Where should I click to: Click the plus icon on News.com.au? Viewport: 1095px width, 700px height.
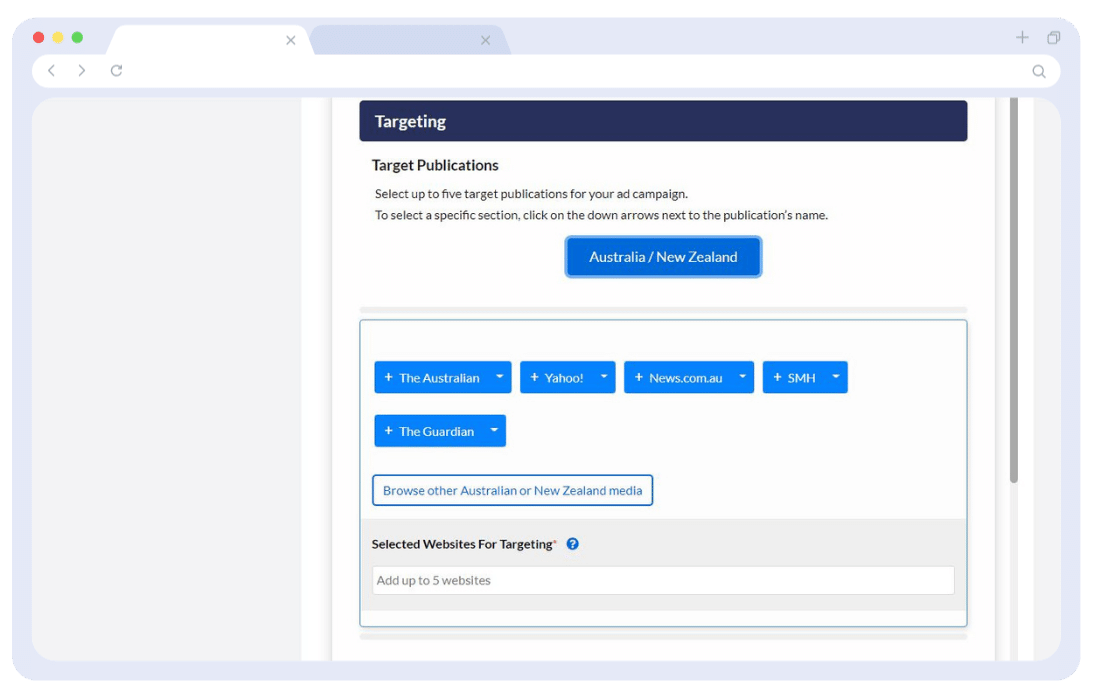click(x=638, y=377)
